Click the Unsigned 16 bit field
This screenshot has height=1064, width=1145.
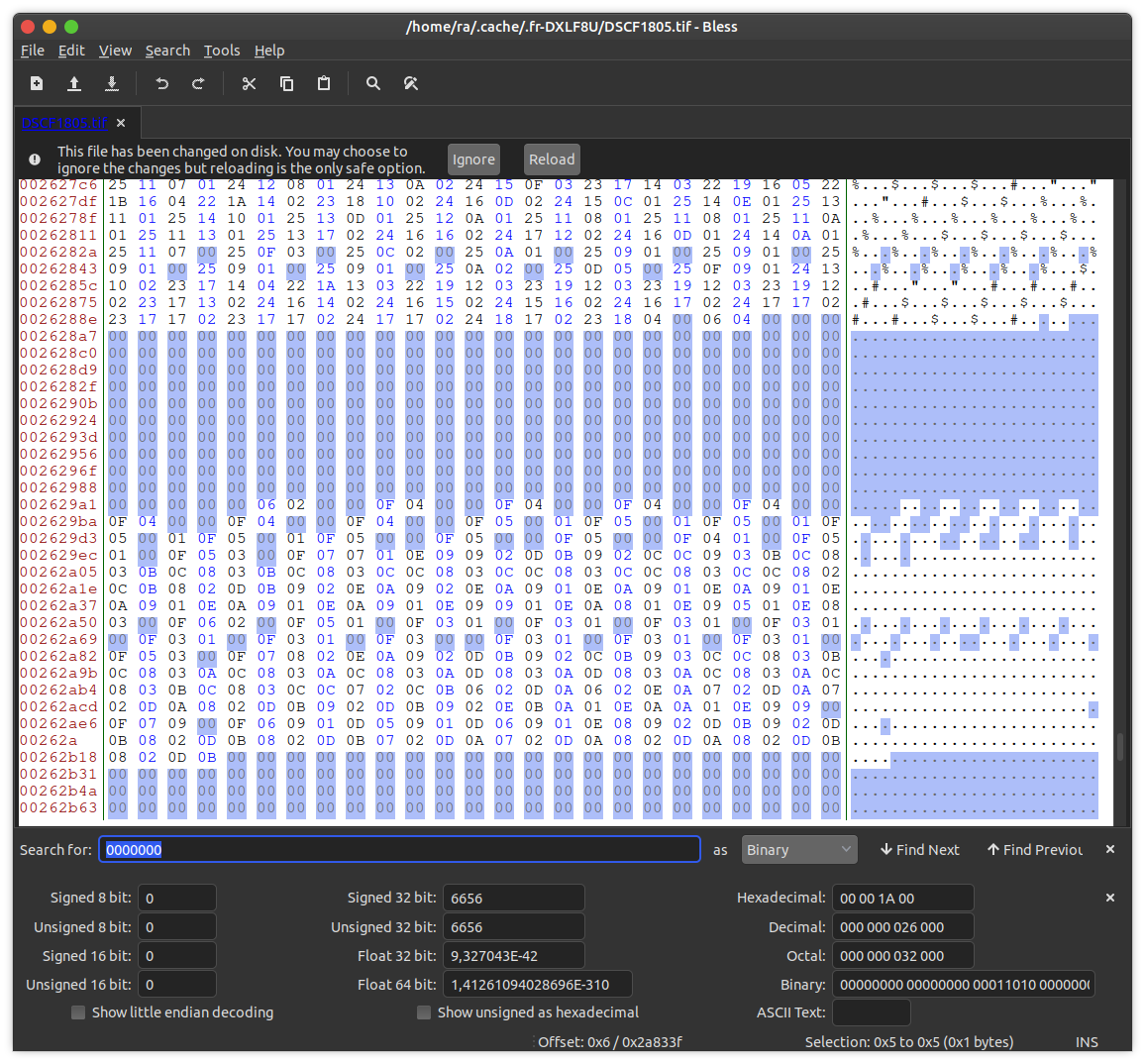click(x=176, y=985)
